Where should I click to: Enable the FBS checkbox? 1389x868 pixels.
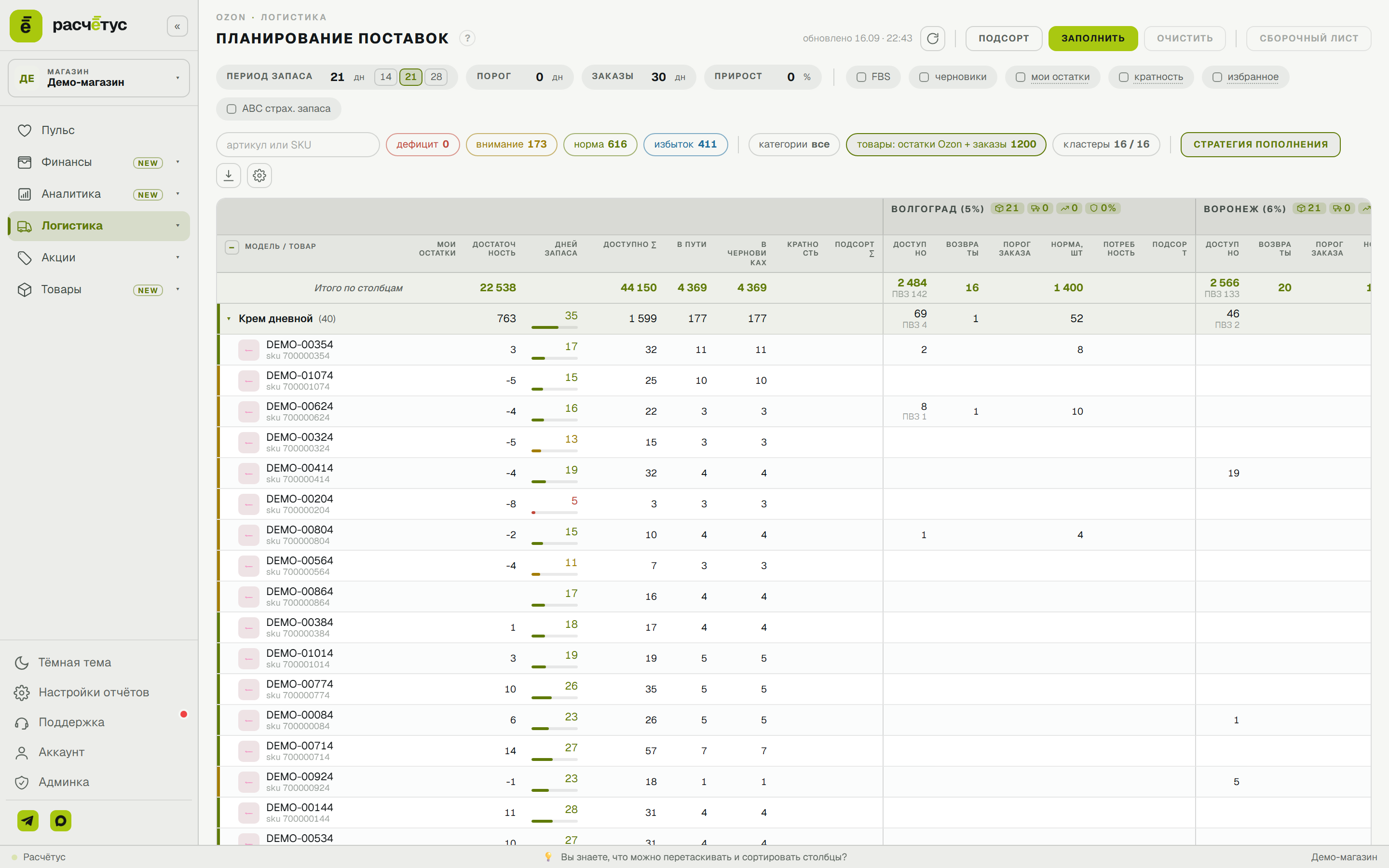coord(861,77)
